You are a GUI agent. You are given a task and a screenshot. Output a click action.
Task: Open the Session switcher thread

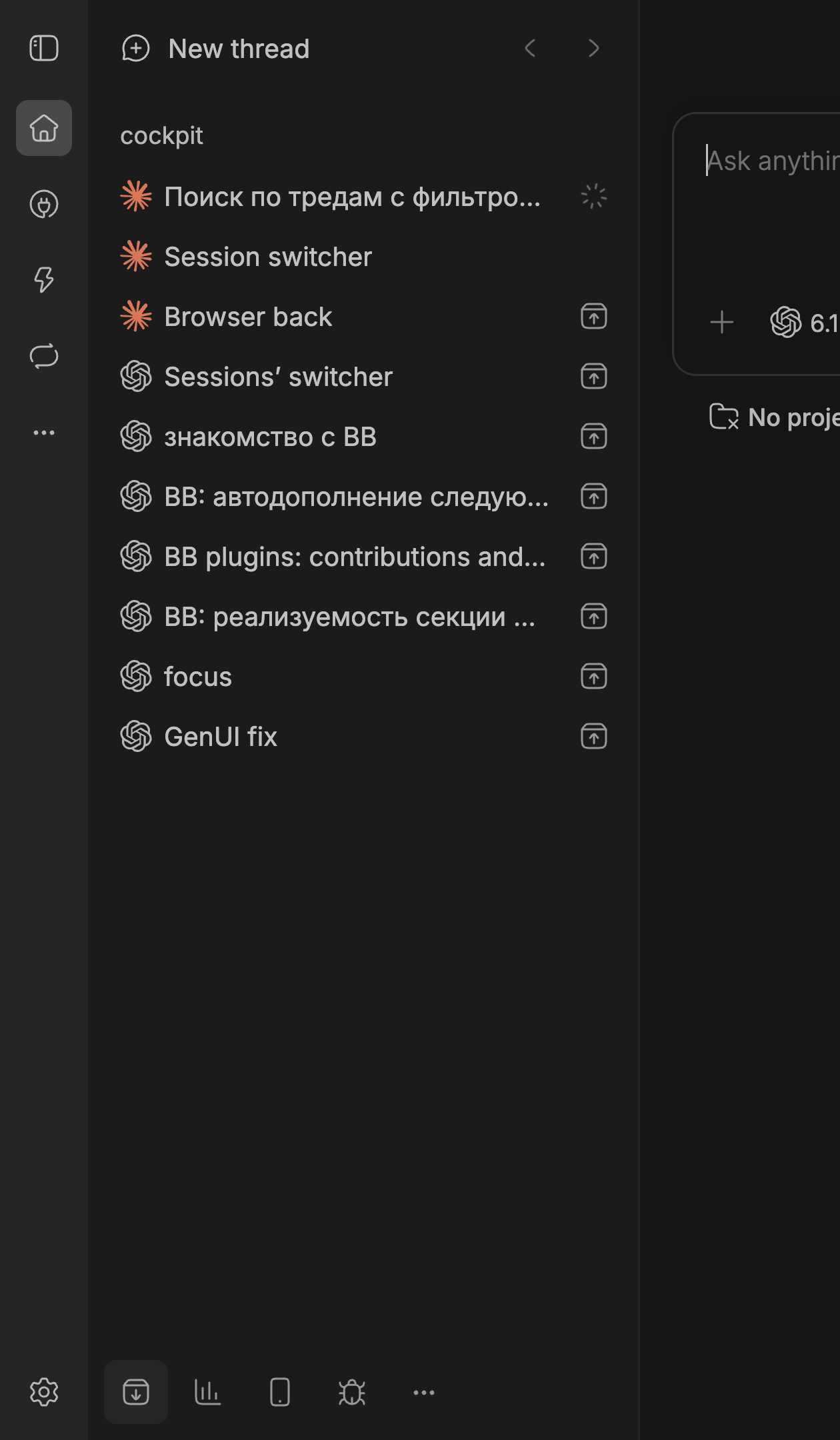click(x=363, y=257)
